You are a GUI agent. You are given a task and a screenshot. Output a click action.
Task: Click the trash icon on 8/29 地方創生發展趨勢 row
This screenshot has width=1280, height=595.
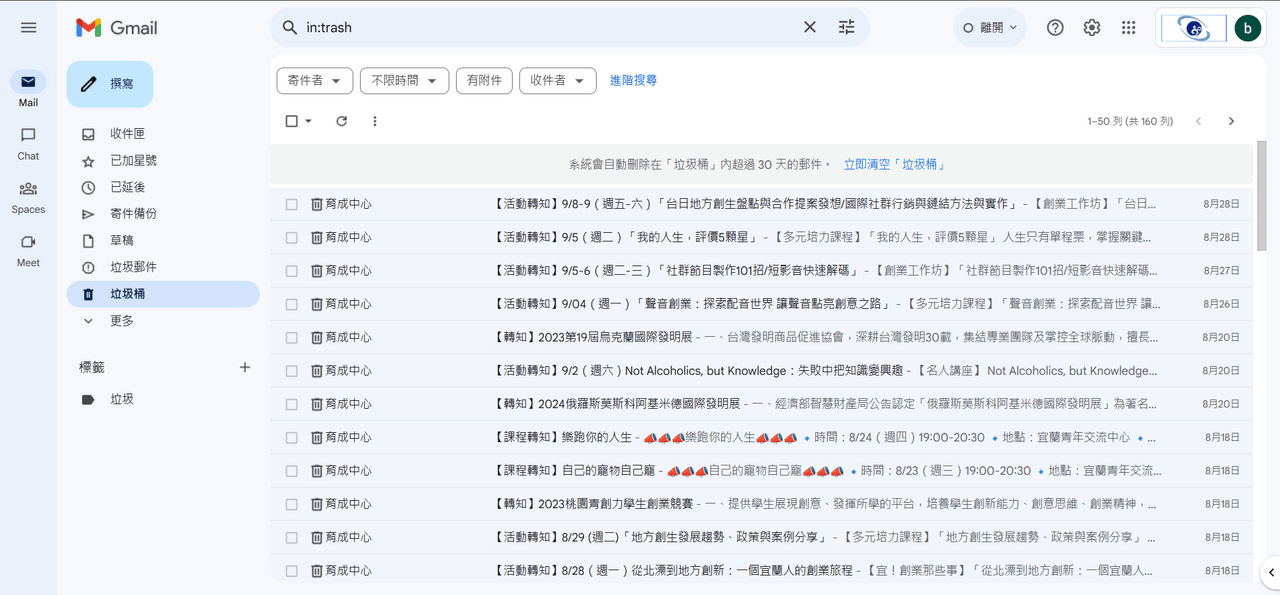point(317,537)
